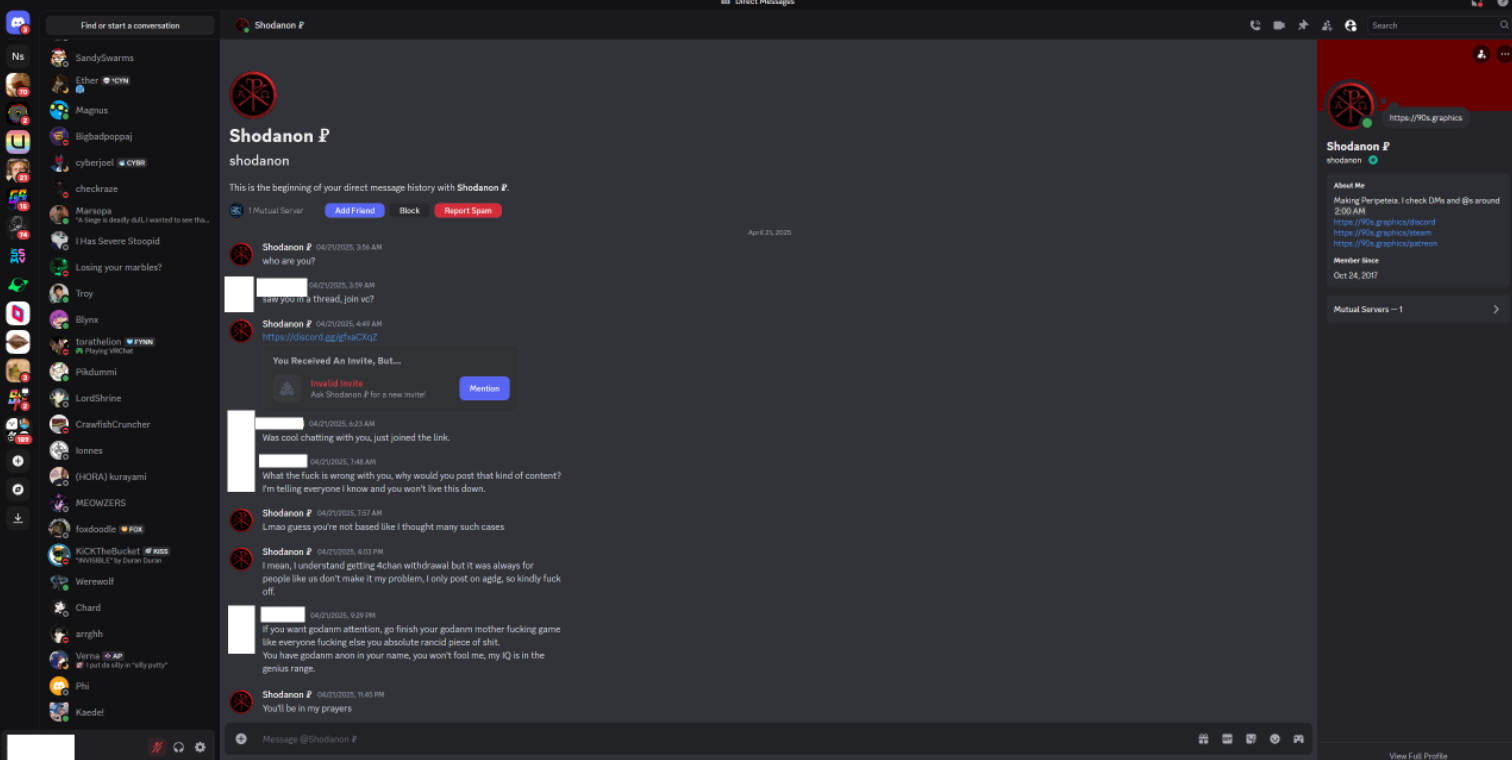This screenshot has height=760, width=1512.
Task: Click the Add Friend button
Action: [x=355, y=211]
